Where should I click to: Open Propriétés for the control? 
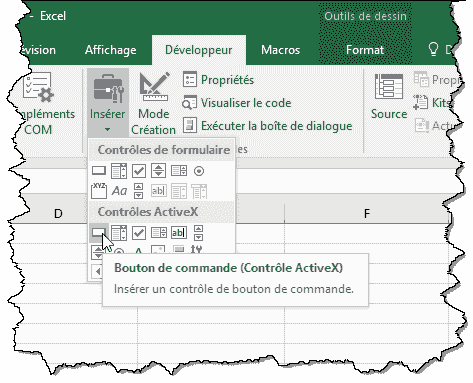(x=218, y=80)
